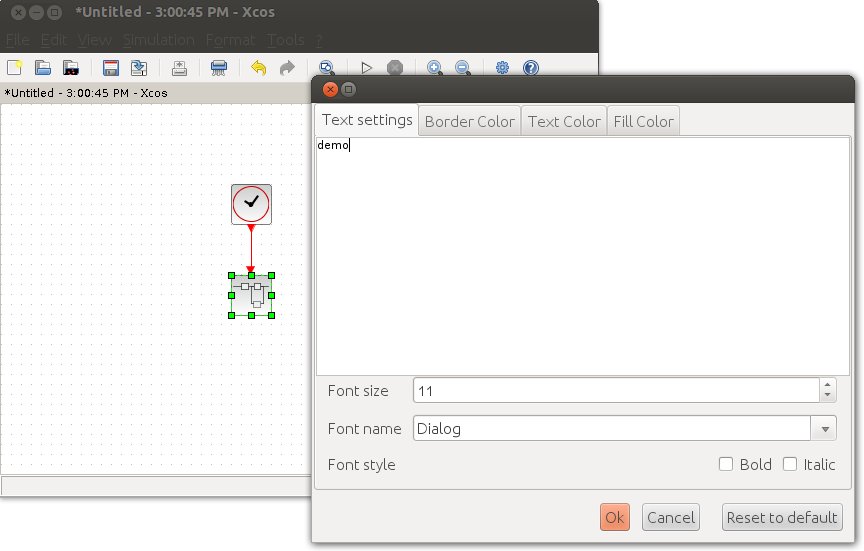Screen dimensions: 864x551
Task: Enable the Italic checkbox
Action: [x=790, y=464]
